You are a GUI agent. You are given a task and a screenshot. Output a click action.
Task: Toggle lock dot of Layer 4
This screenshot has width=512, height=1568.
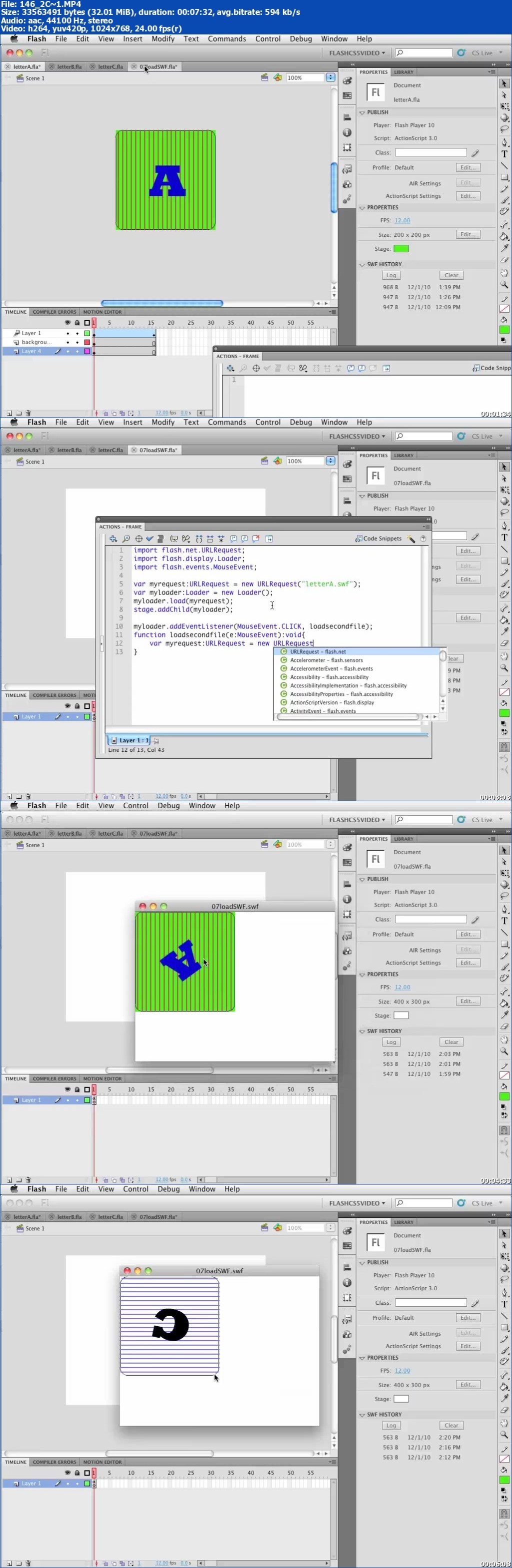click(77, 352)
